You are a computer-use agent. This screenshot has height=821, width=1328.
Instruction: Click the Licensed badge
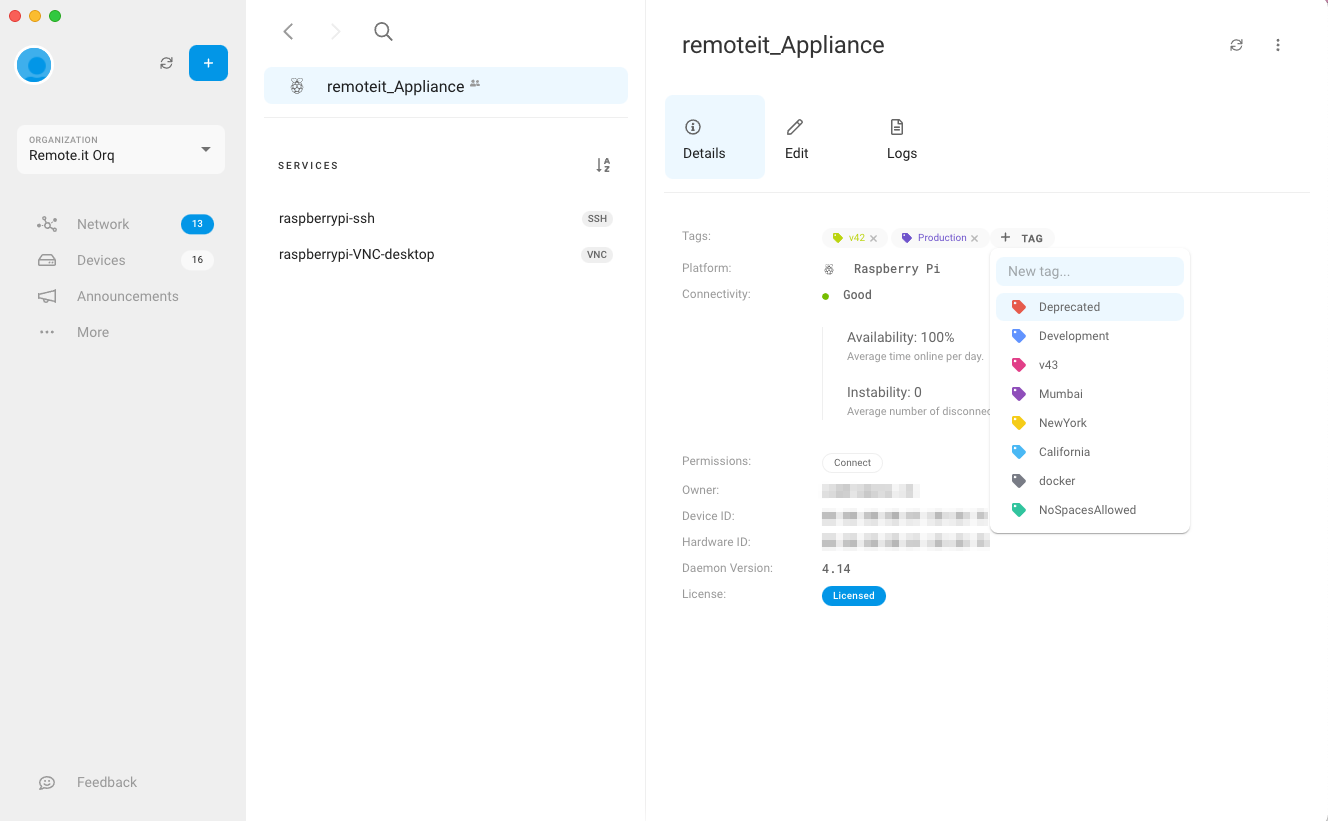(854, 596)
